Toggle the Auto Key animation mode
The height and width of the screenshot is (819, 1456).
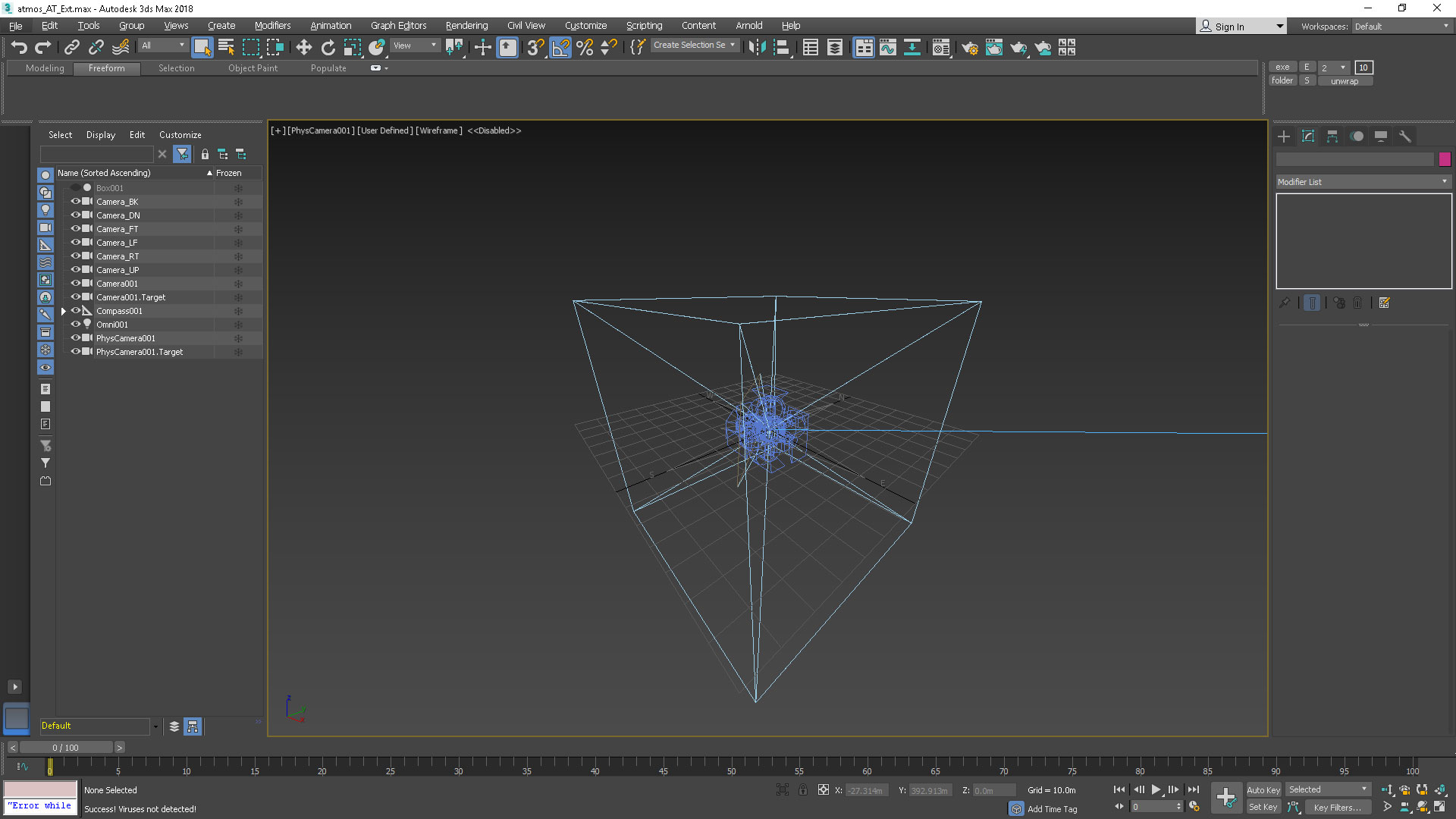(x=1263, y=789)
